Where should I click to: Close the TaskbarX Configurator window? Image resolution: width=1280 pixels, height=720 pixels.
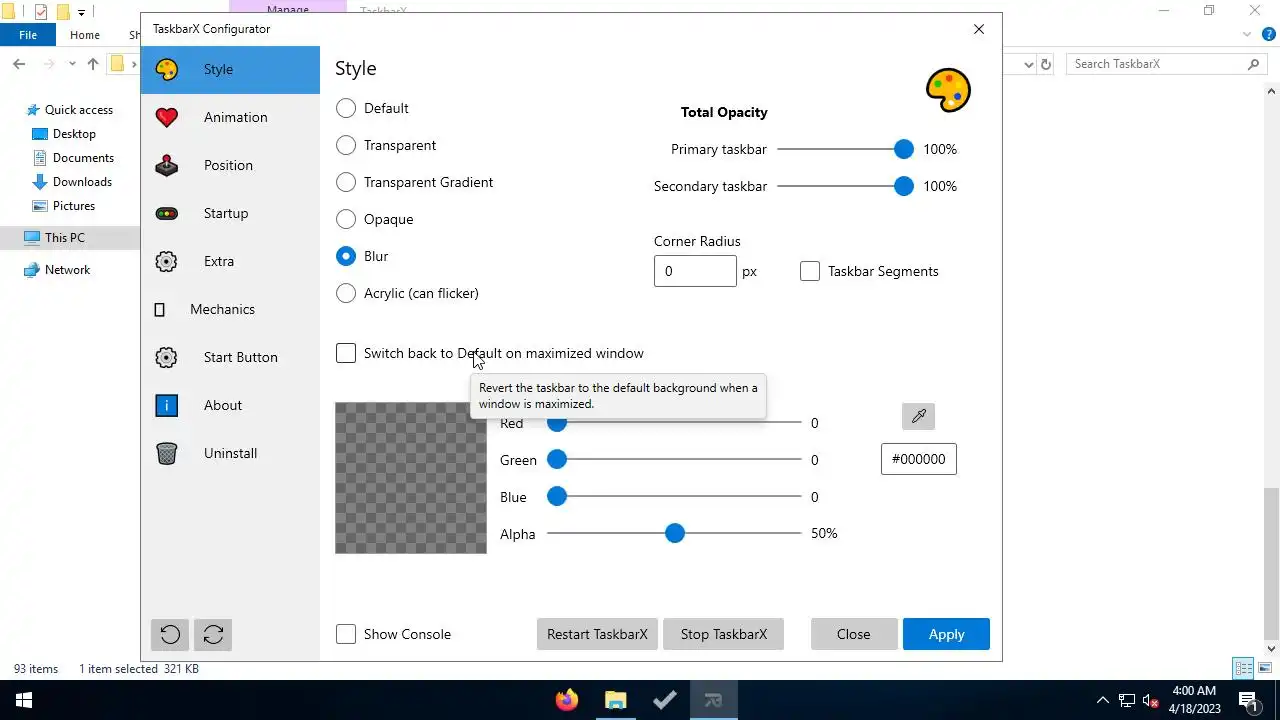pos(979,29)
